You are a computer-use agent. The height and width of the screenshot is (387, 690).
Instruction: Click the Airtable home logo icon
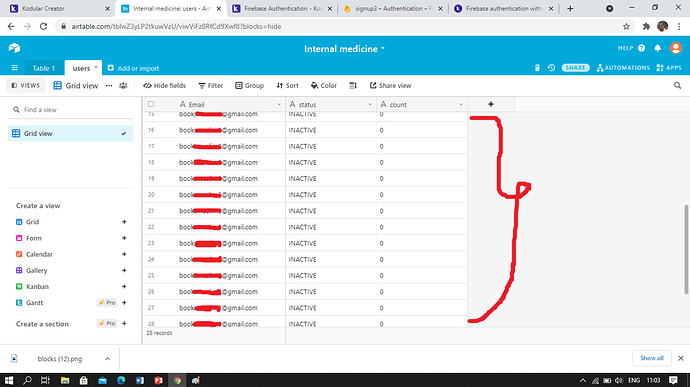[x=14, y=48]
